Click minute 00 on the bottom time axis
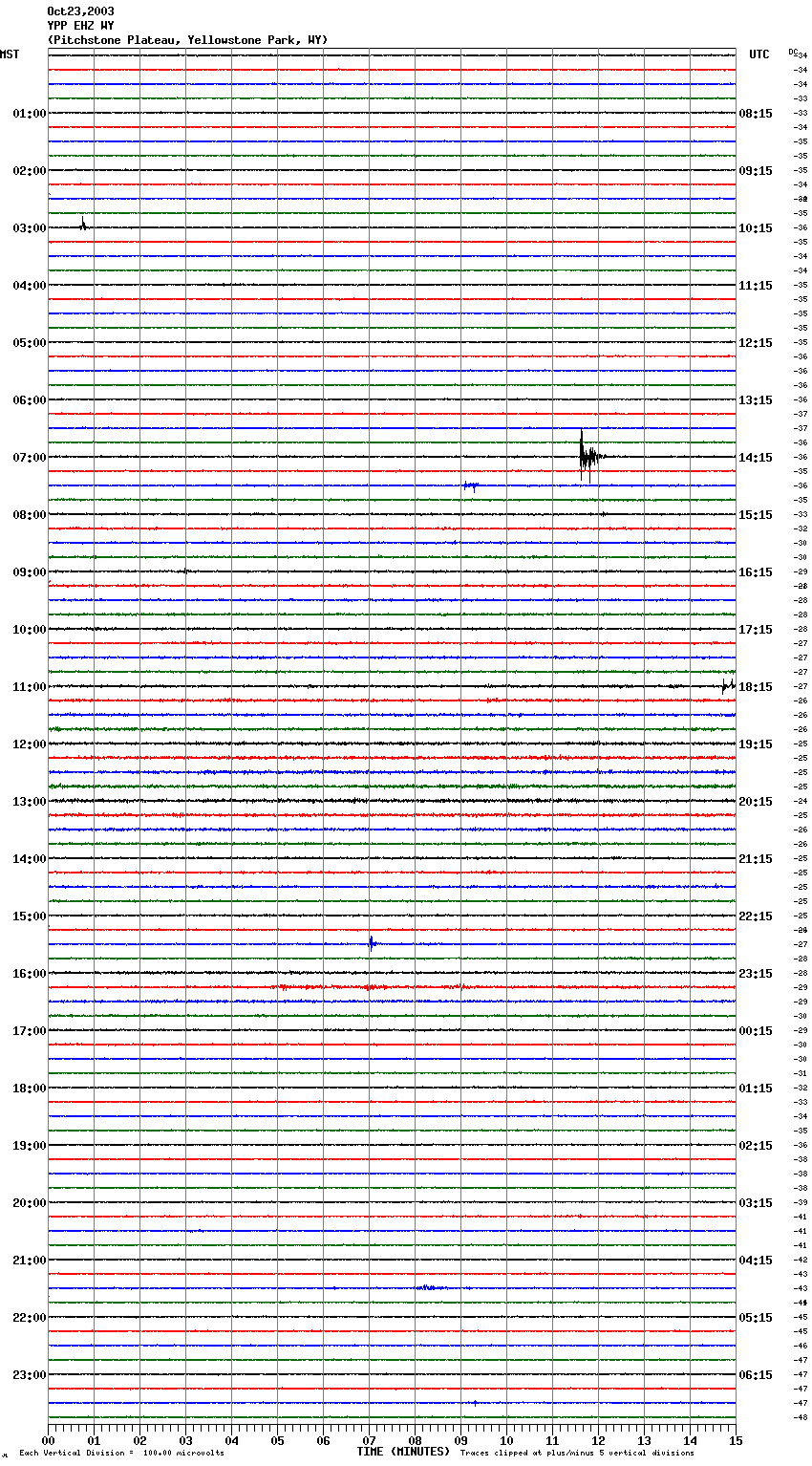This screenshot has height=1466, width=812. point(48,1440)
